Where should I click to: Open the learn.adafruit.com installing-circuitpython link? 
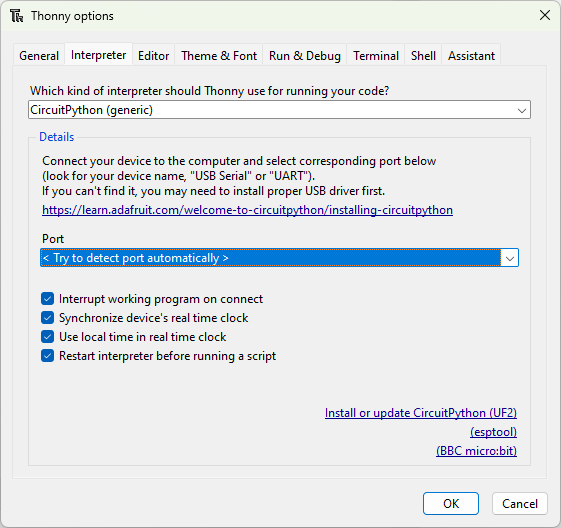(247, 210)
